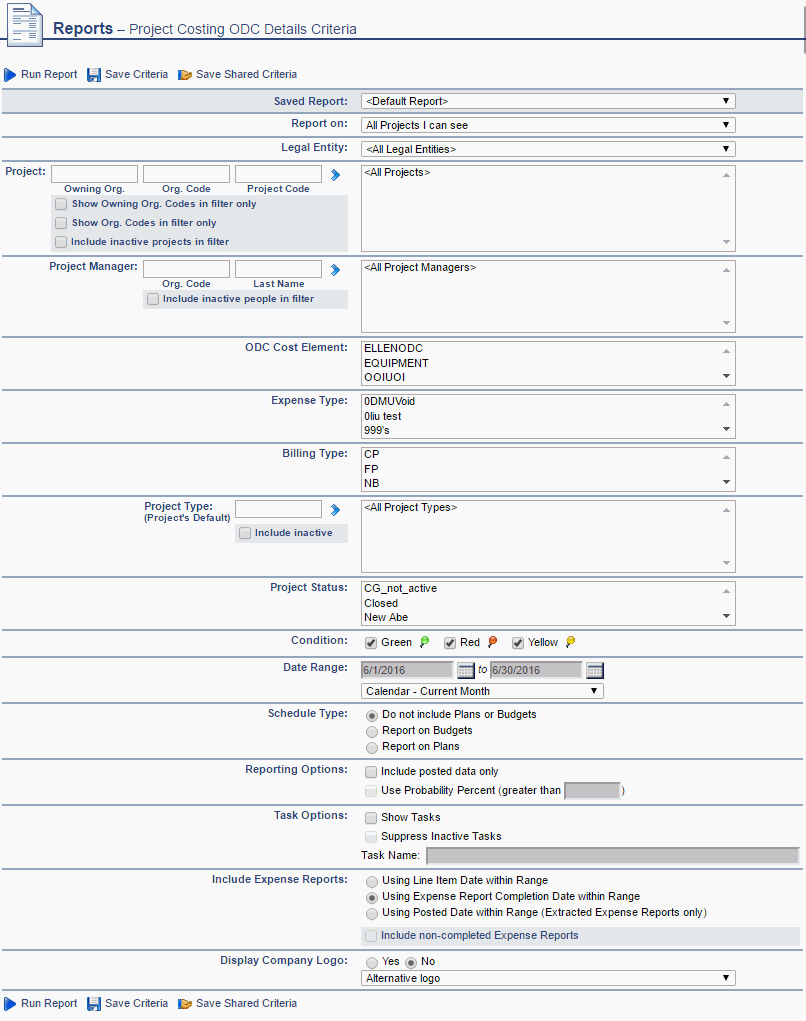
Task: Check Include inactive people in filter
Action: (x=153, y=299)
